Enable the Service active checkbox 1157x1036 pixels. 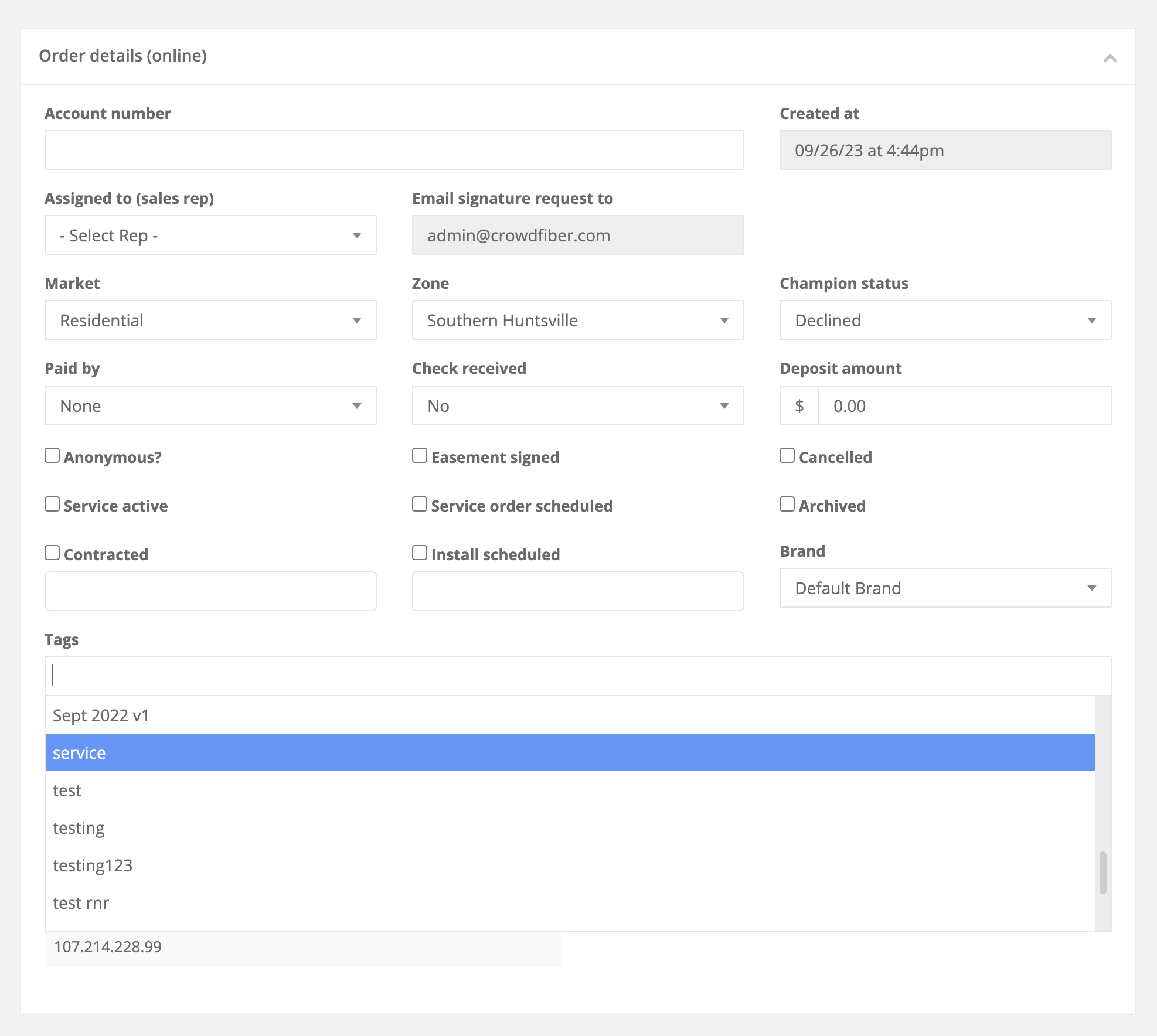[x=52, y=503]
